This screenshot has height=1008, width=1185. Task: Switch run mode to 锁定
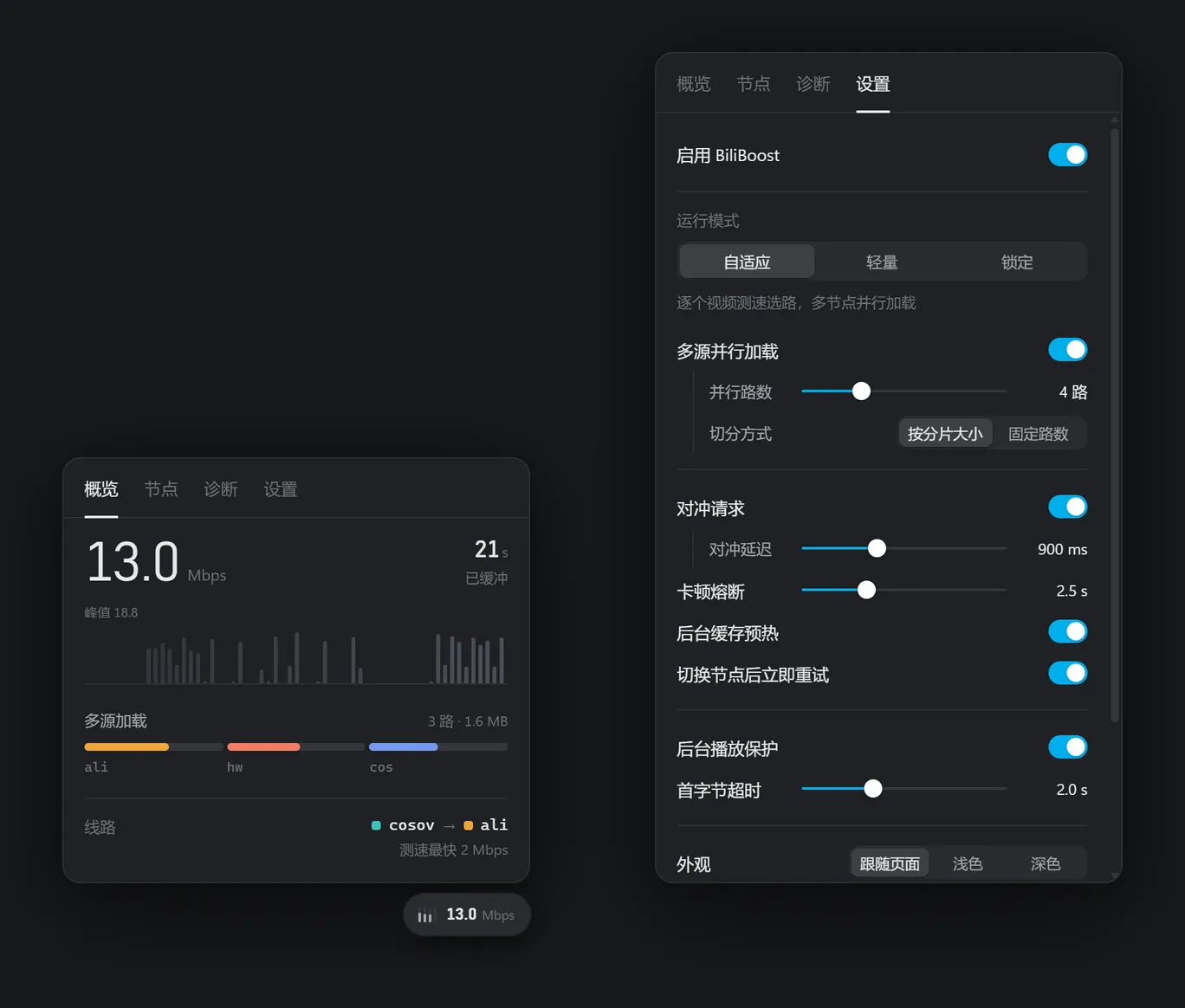(1017, 262)
